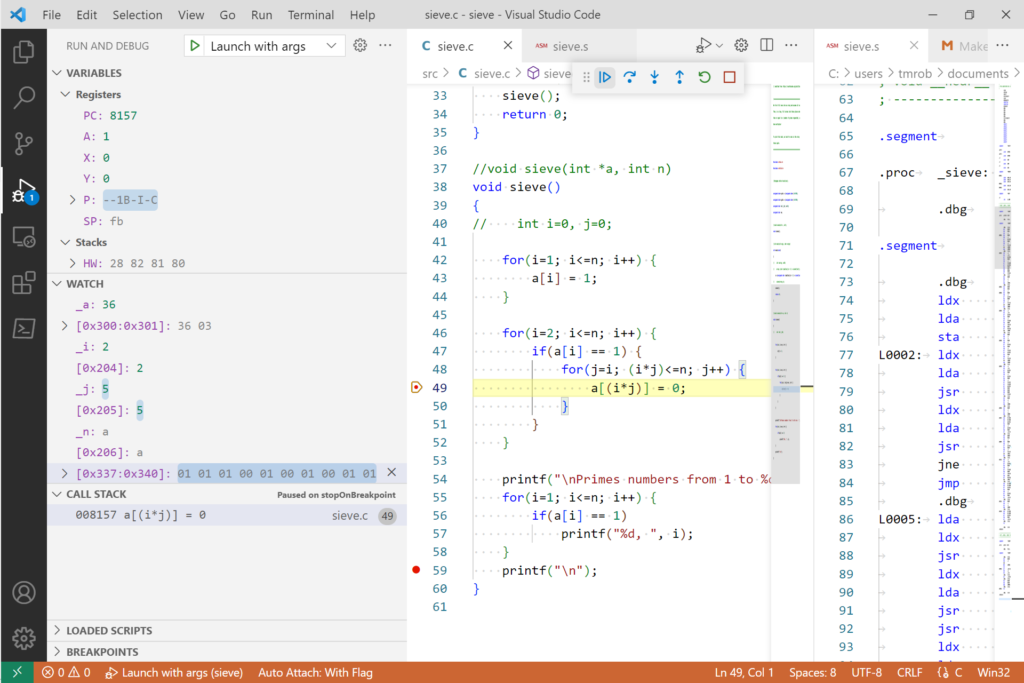
Task: Open the remote window indicator in status bar
Action: point(17,672)
